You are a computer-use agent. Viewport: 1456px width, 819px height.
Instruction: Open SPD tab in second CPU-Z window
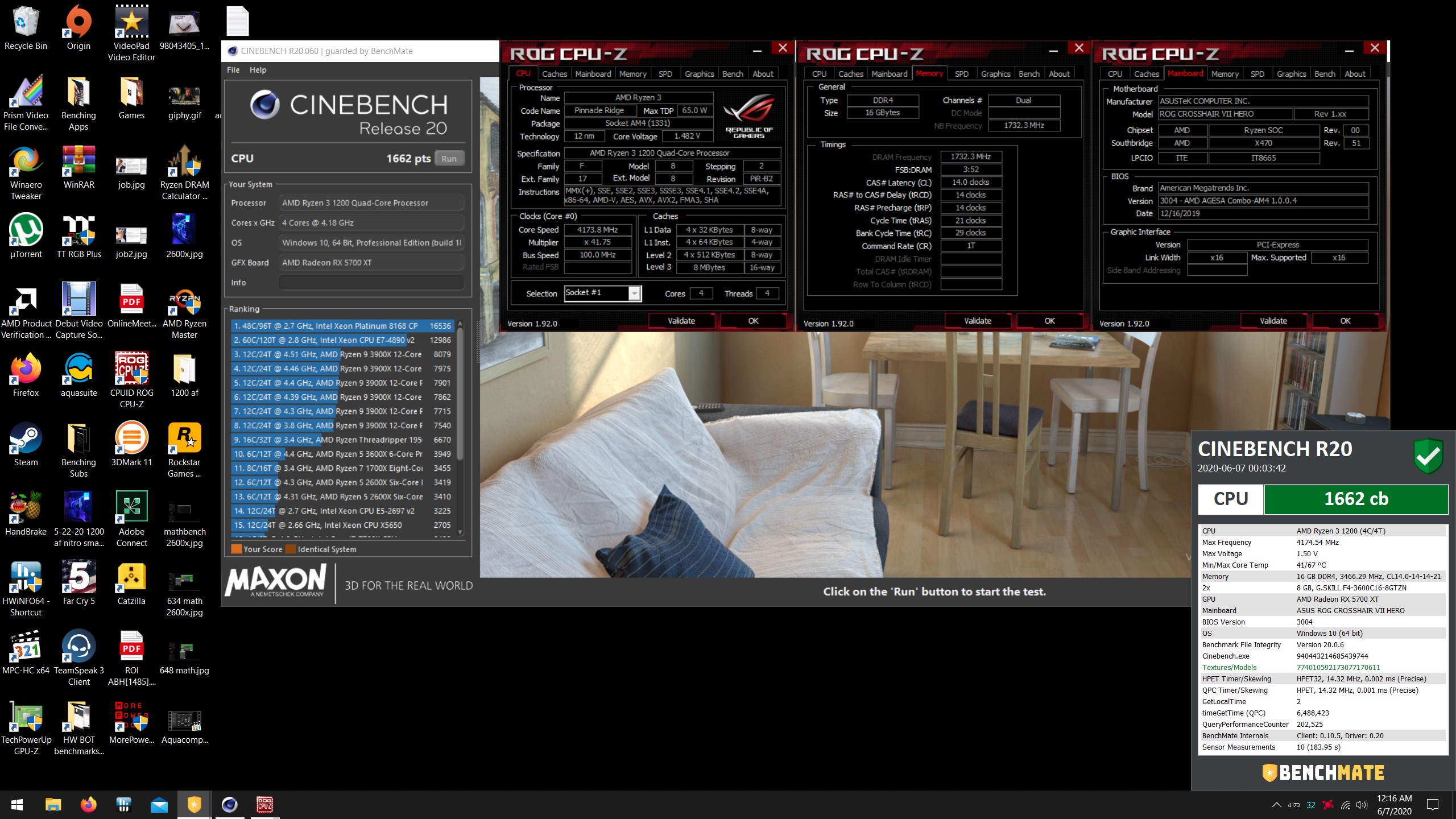tap(961, 74)
